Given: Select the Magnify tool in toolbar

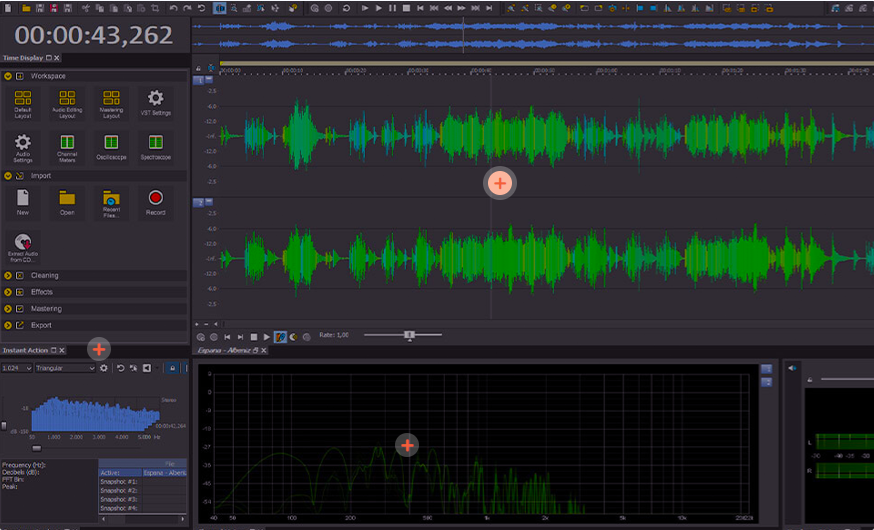Looking at the screenshot, I should pos(234,8).
